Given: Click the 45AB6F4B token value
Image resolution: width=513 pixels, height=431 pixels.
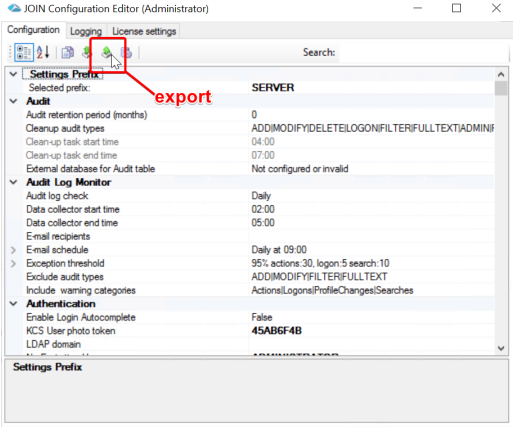Looking at the screenshot, I should tap(276, 331).
